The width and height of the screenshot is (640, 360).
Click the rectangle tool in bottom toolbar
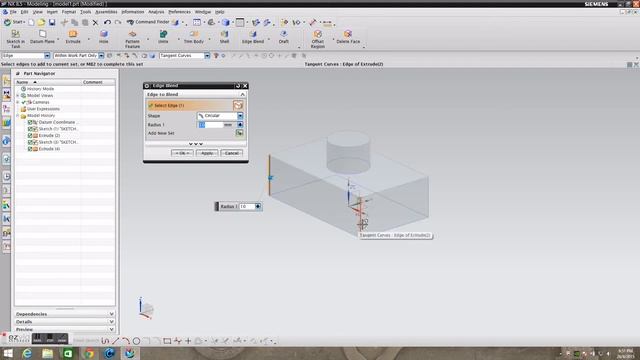pos(167,340)
